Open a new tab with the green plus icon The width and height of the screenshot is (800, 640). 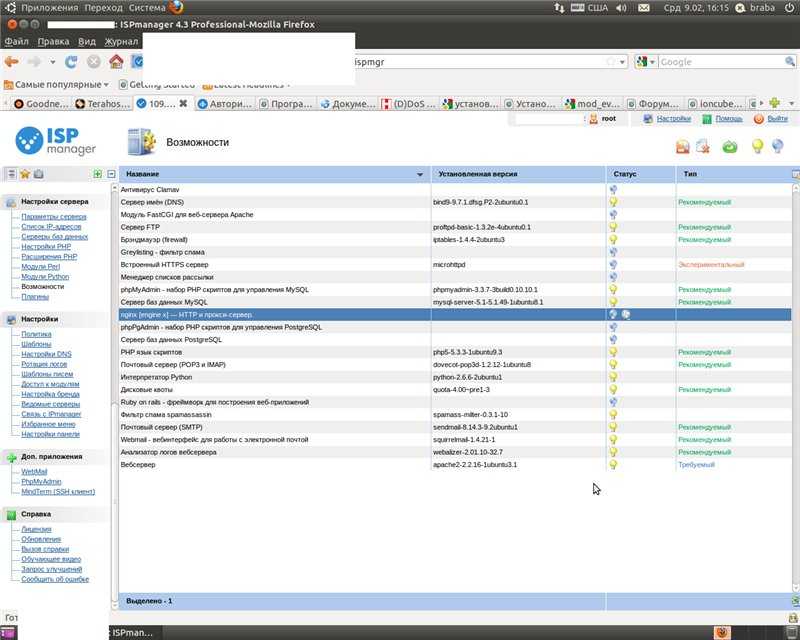(775, 103)
